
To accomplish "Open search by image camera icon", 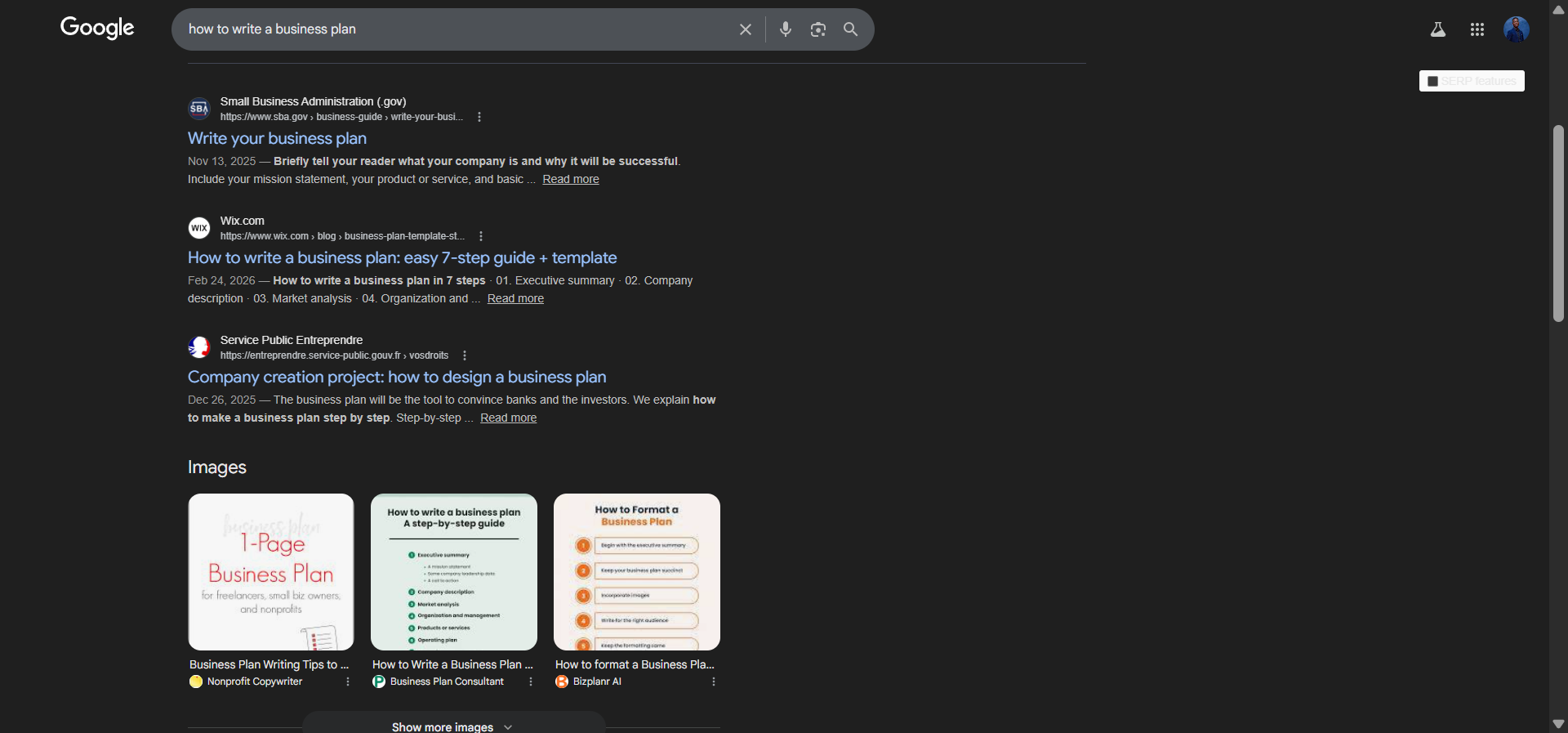I will point(818,29).
